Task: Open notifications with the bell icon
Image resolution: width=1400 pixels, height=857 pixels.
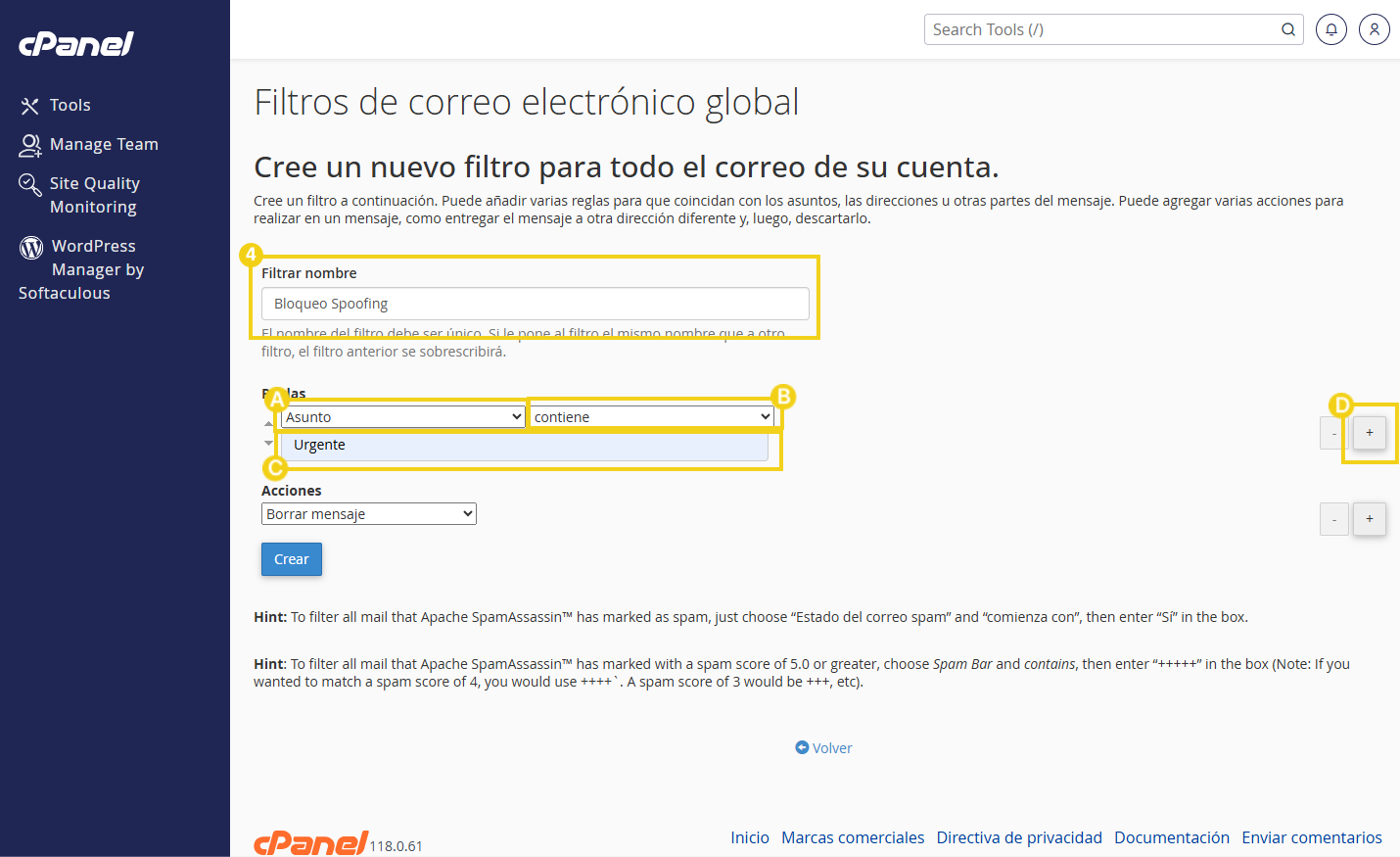Action: 1330,29
